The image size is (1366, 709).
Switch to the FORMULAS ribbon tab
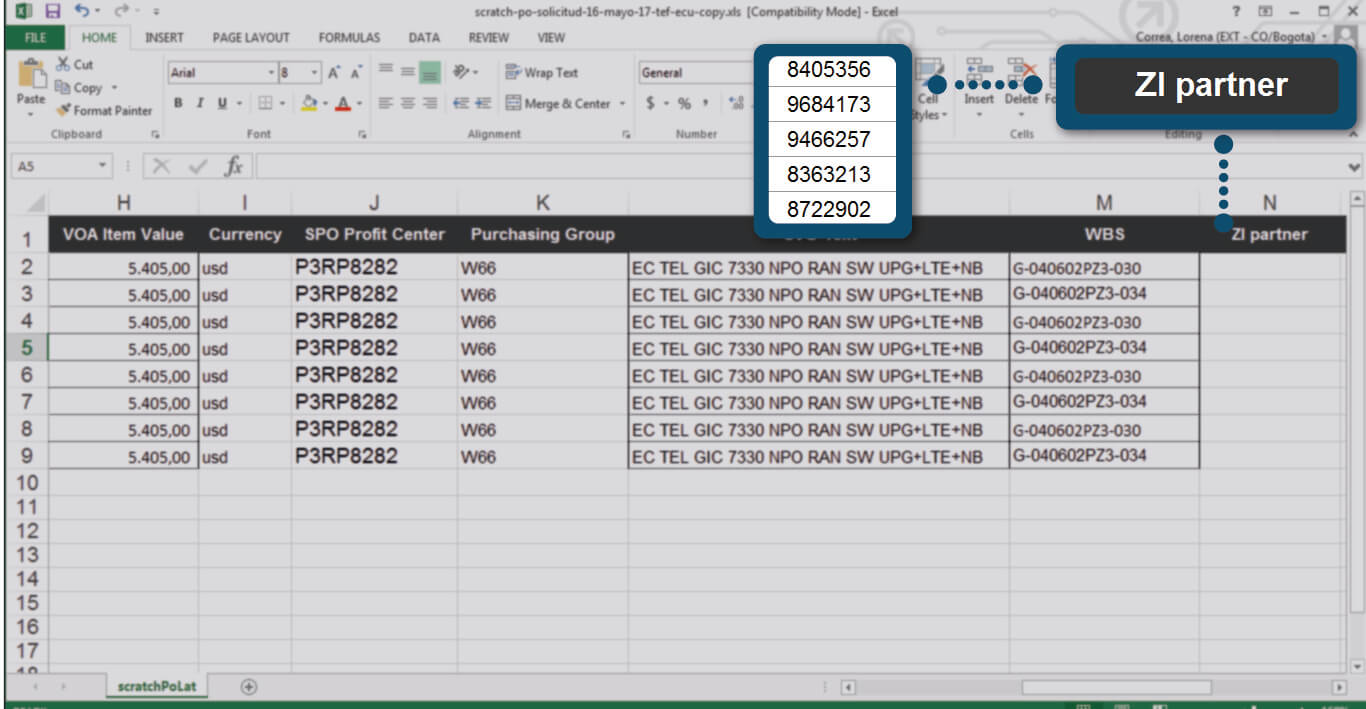click(349, 38)
